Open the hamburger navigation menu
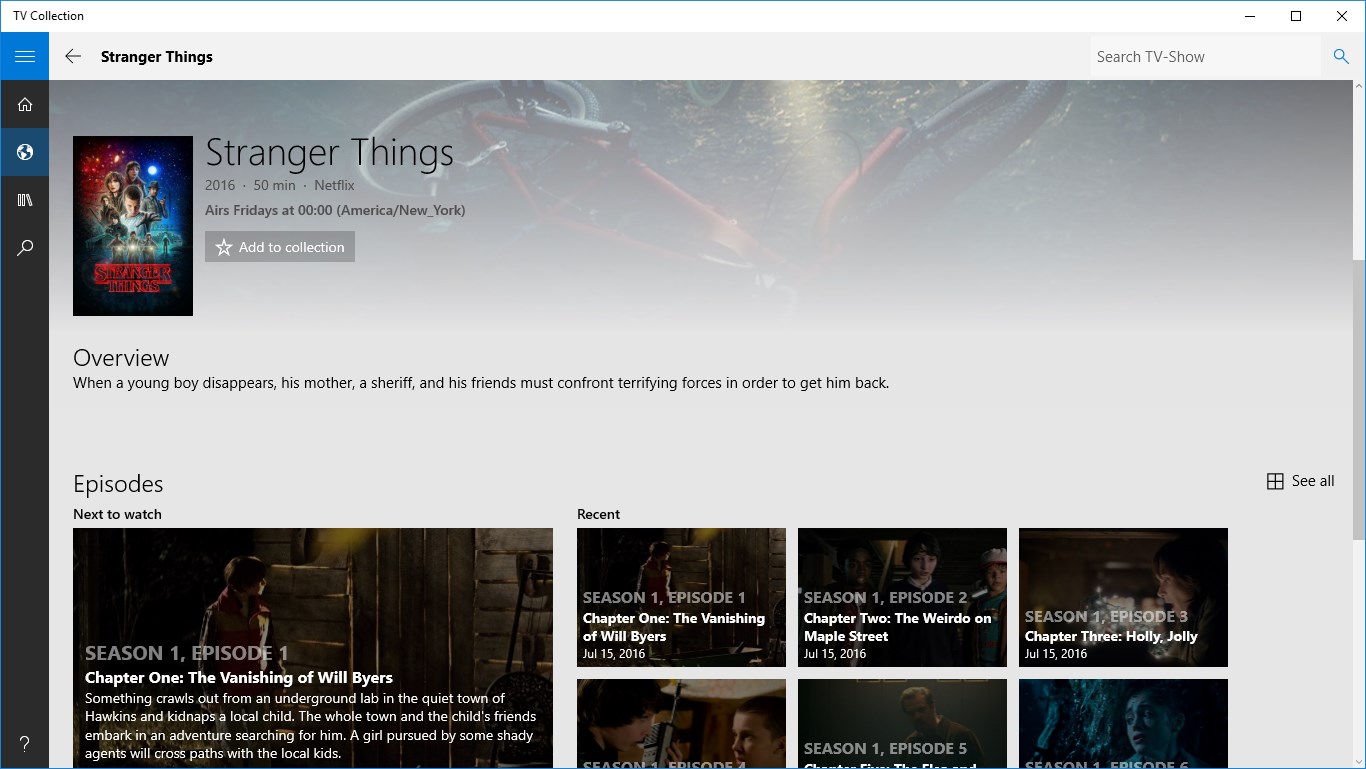The height and width of the screenshot is (769, 1366). point(24,56)
